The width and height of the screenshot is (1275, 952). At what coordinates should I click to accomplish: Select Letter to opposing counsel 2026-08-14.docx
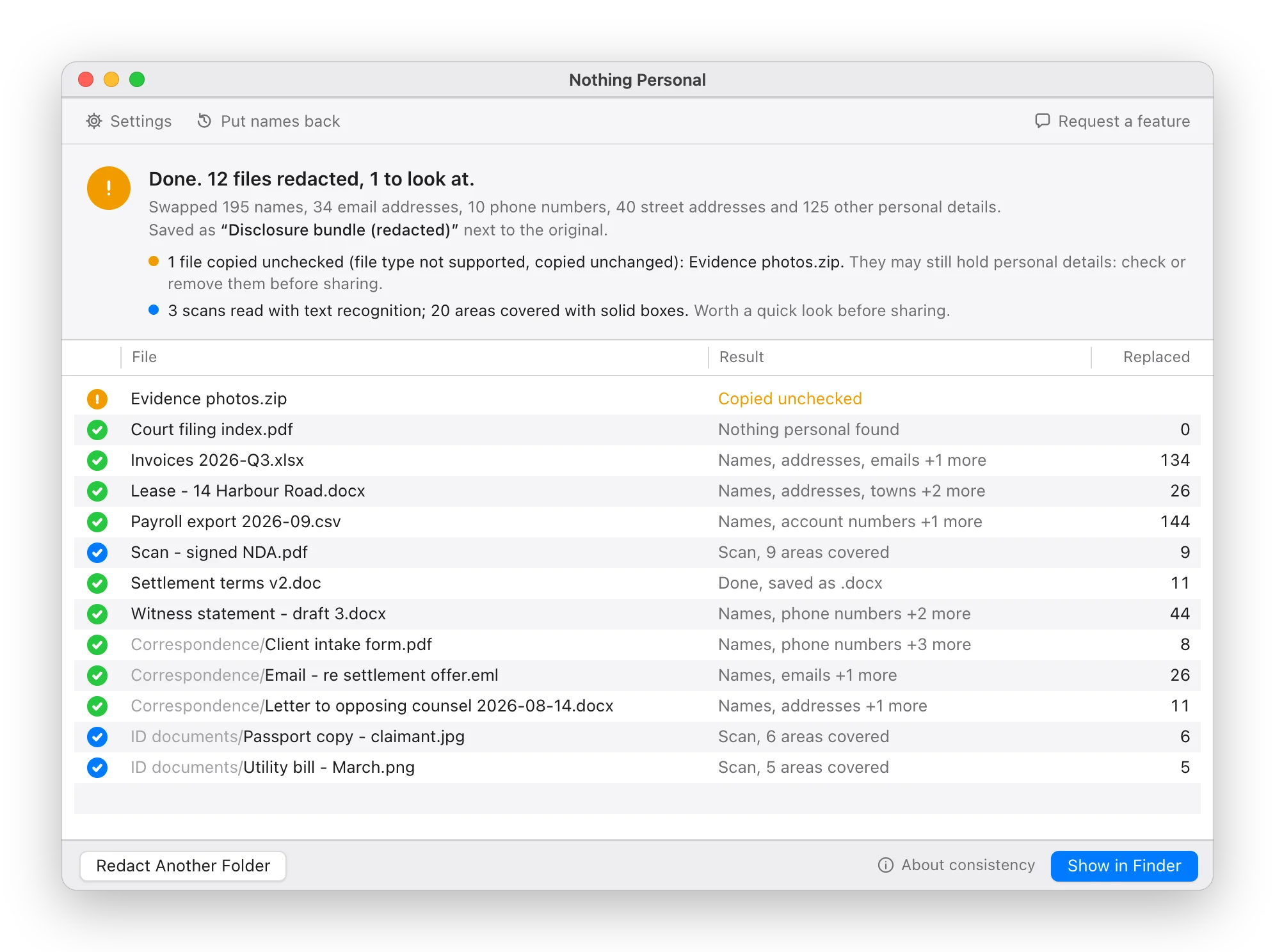tap(637, 706)
